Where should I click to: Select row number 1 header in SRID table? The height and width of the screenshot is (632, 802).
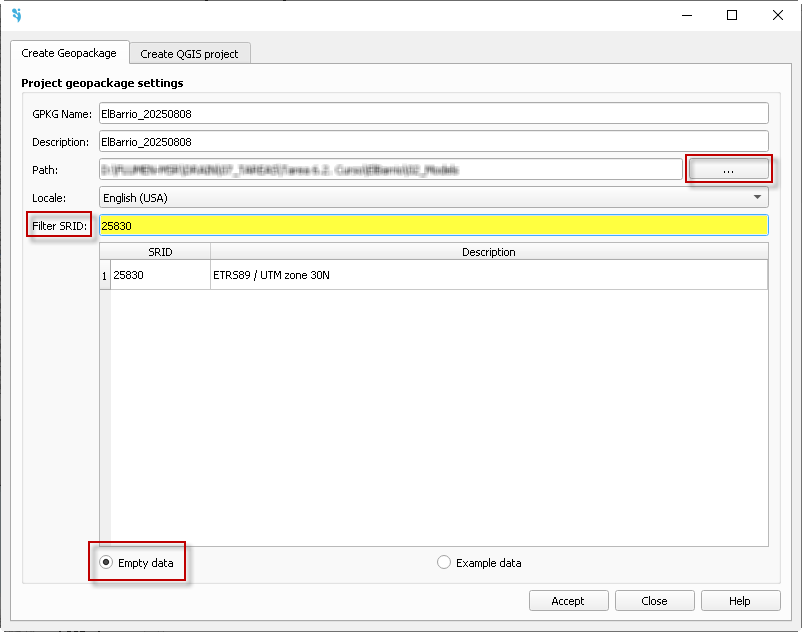[x=105, y=275]
